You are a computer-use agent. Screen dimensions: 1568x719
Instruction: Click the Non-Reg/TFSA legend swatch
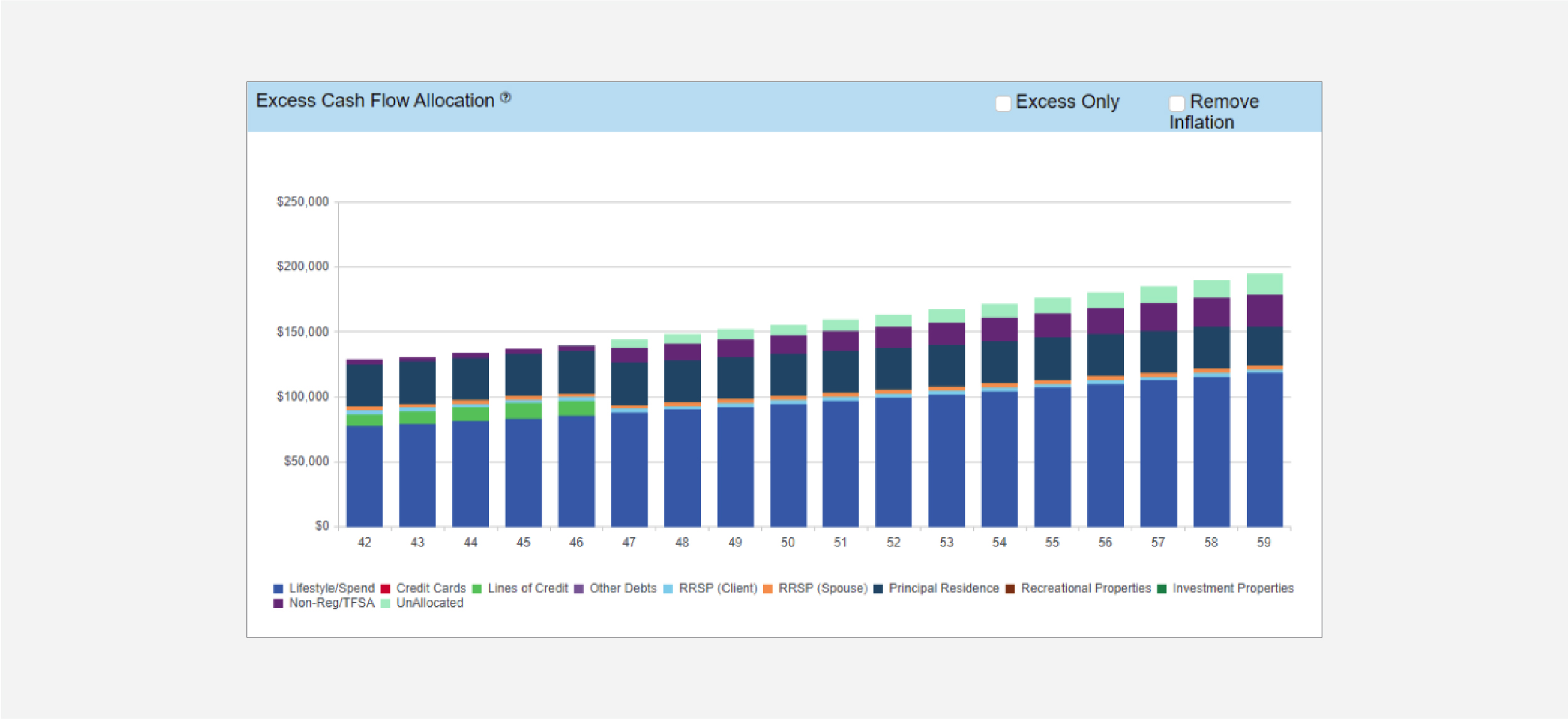[278, 604]
